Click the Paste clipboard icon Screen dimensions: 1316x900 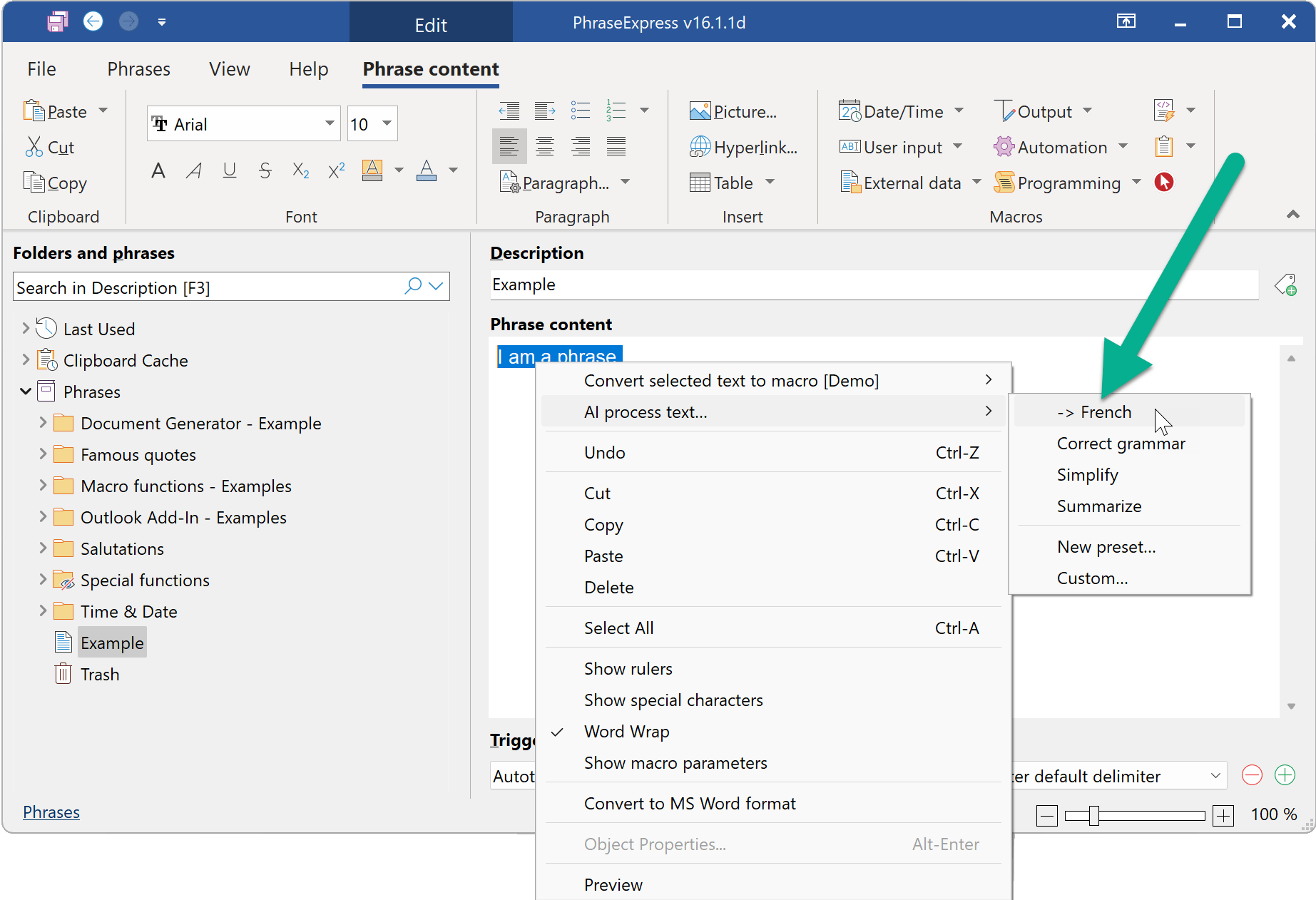point(34,111)
